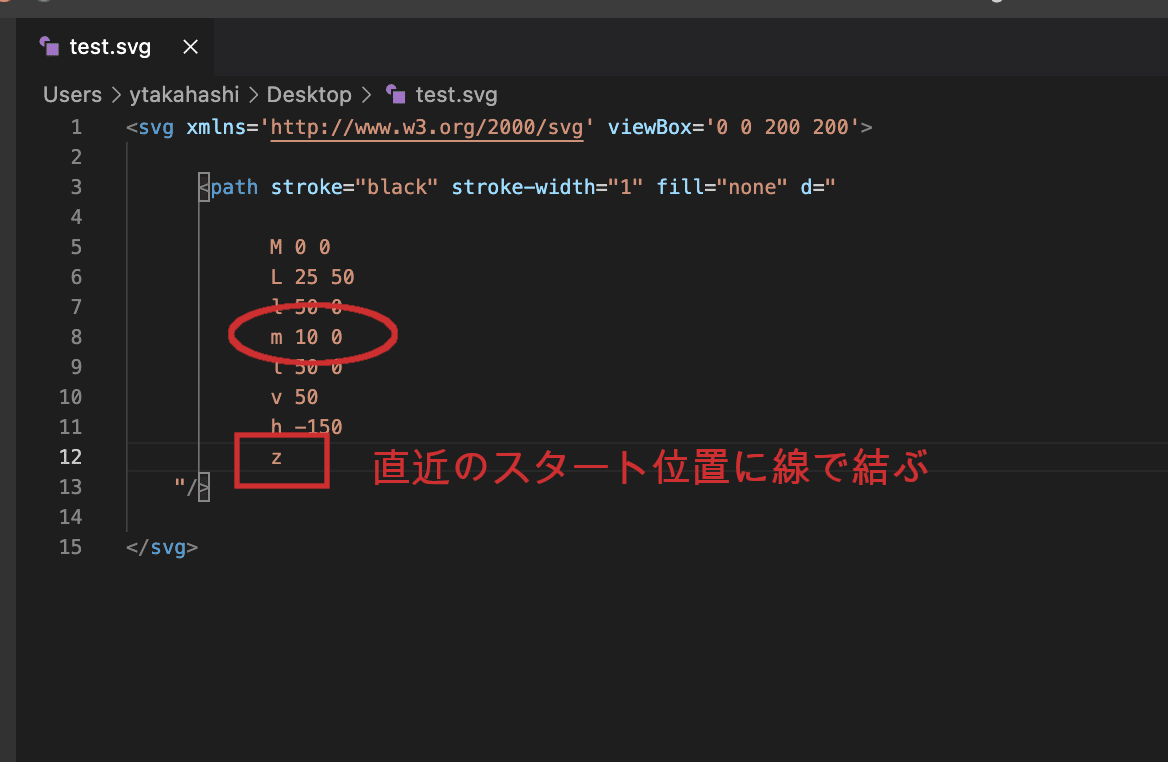Image resolution: width=1168 pixels, height=762 pixels.
Task: Open the Desktop breadcrumb segment
Action: [x=309, y=95]
